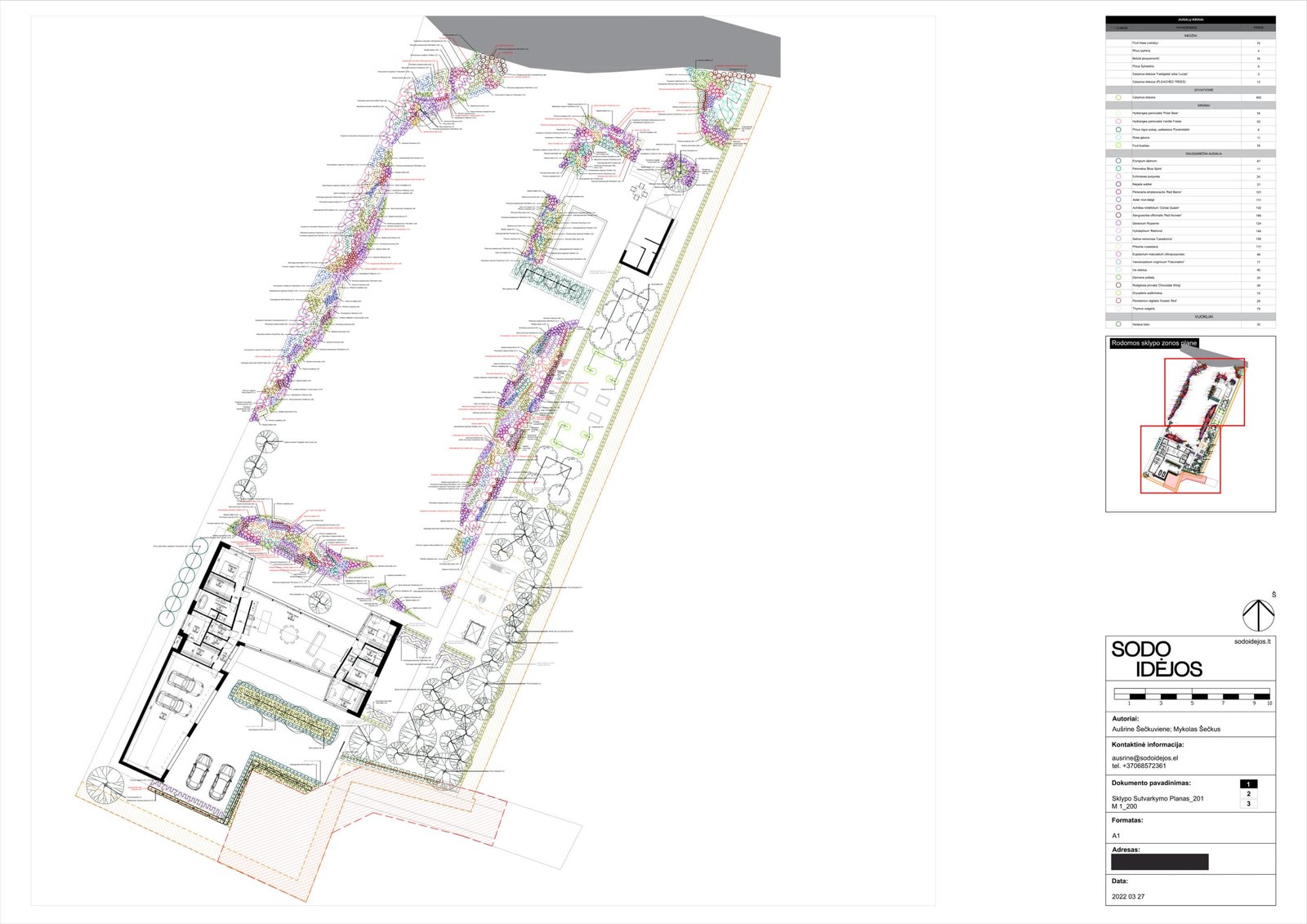Image resolution: width=1307 pixels, height=924 pixels.
Task: Select page number 2 in title block
Action: (x=1248, y=794)
